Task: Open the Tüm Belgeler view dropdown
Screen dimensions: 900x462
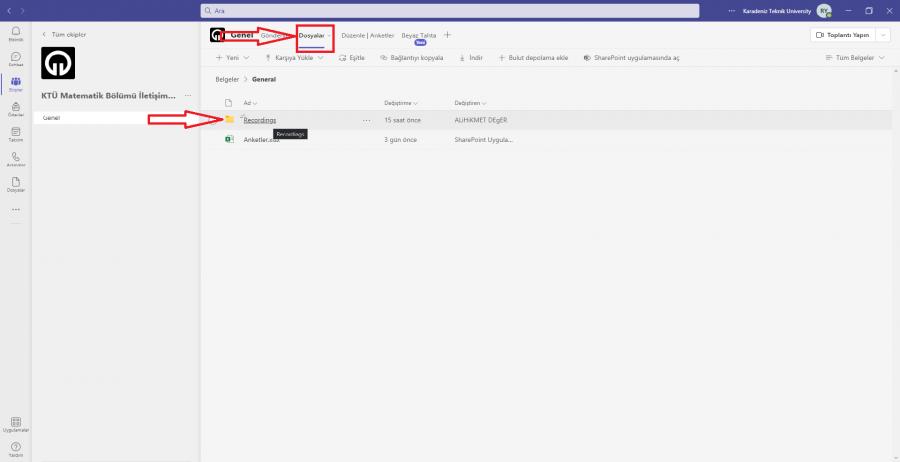Action: point(855,58)
